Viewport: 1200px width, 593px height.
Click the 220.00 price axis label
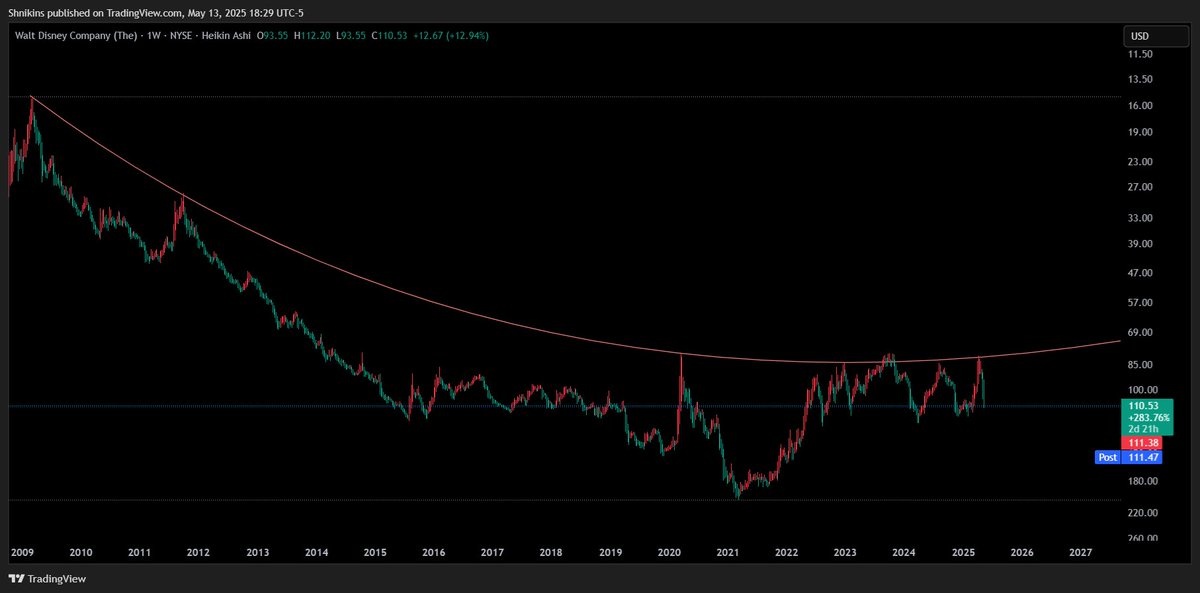coord(1143,512)
